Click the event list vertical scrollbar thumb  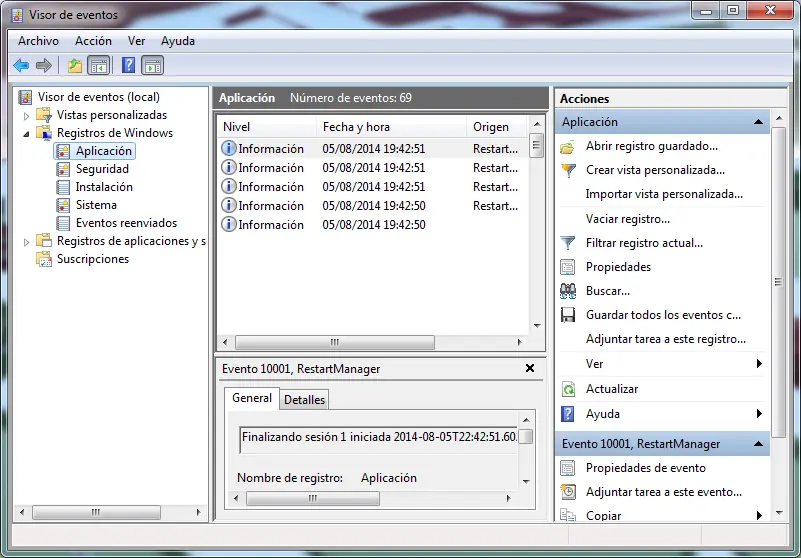click(x=536, y=145)
